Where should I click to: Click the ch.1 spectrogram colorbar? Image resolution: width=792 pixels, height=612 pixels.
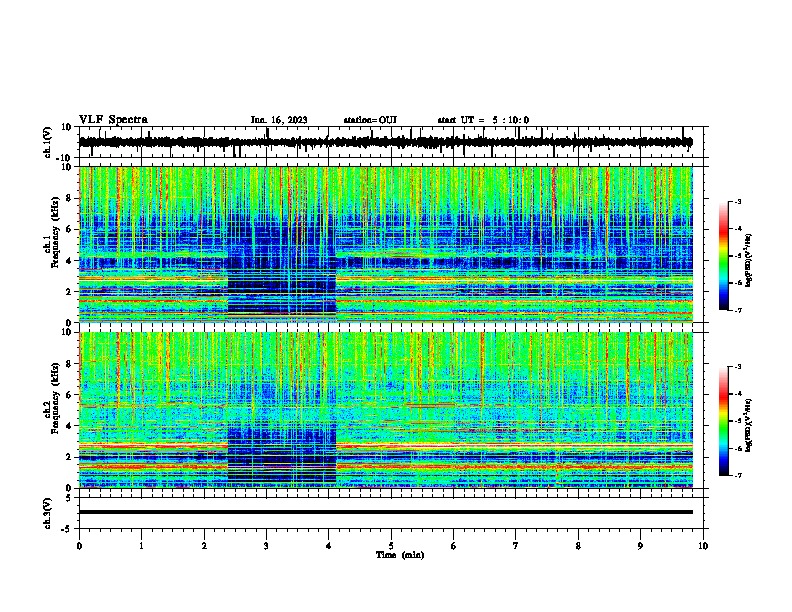coord(724,255)
